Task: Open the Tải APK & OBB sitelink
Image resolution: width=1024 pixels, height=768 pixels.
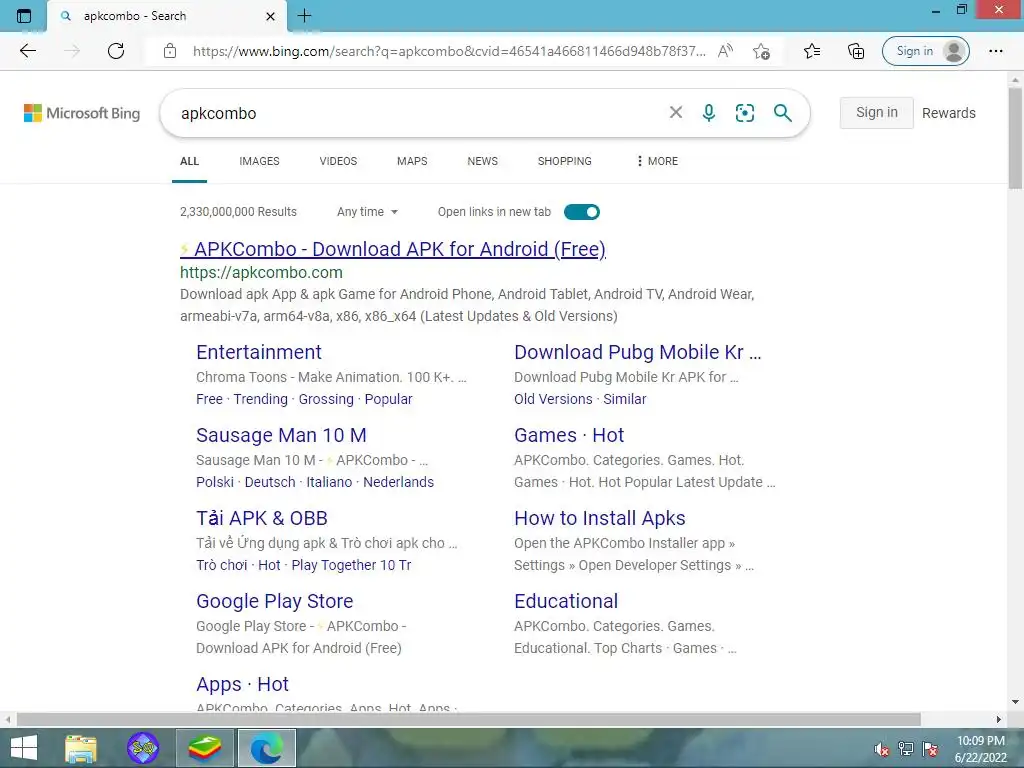Action: coord(261,518)
